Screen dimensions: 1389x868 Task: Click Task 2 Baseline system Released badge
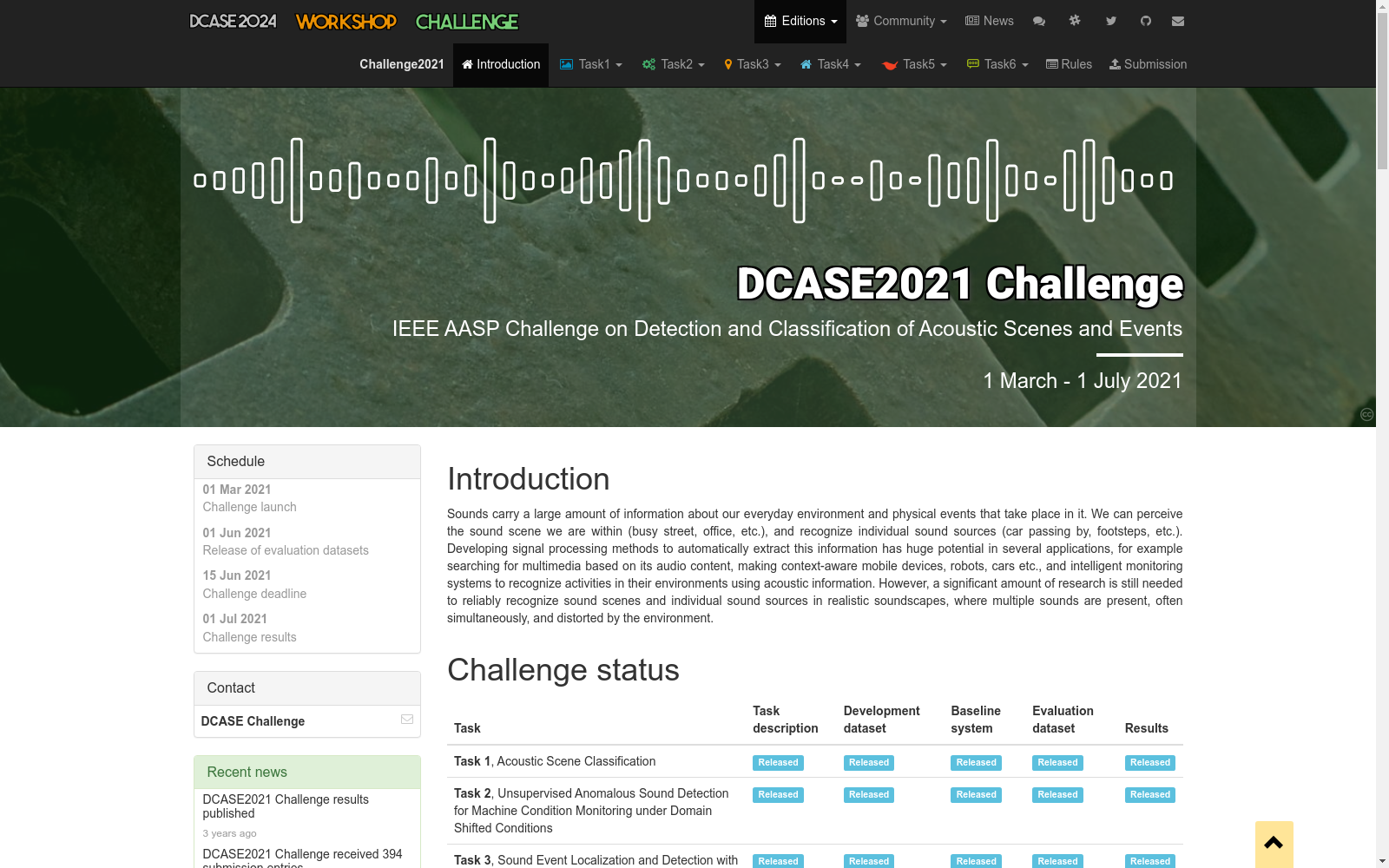click(x=976, y=795)
